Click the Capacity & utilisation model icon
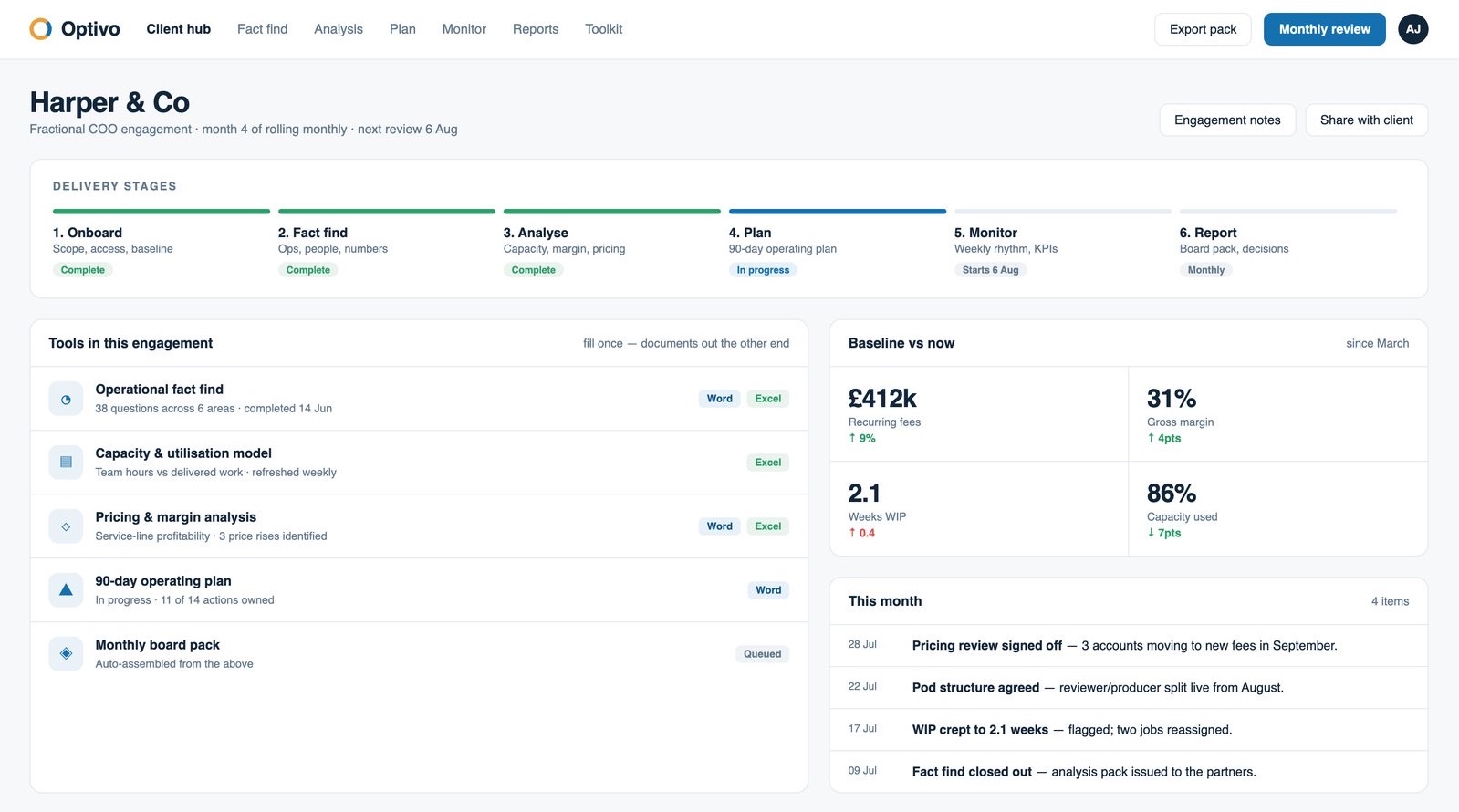Image resolution: width=1459 pixels, height=812 pixels. pyautogui.click(x=66, y=463)
